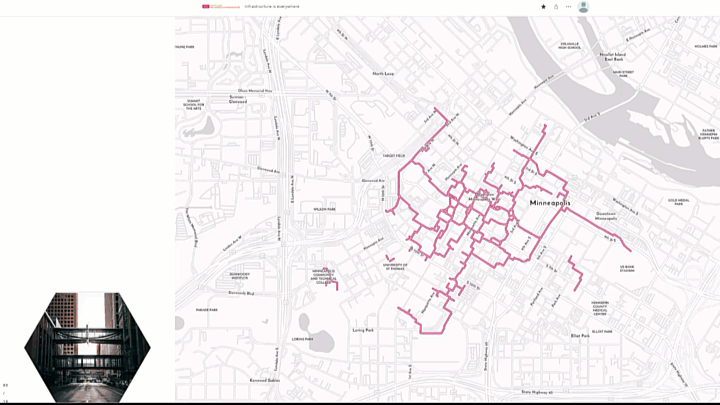Open the three-dot more options menu
This screenshot has height=405, width=720.
(x=568, y=7)
